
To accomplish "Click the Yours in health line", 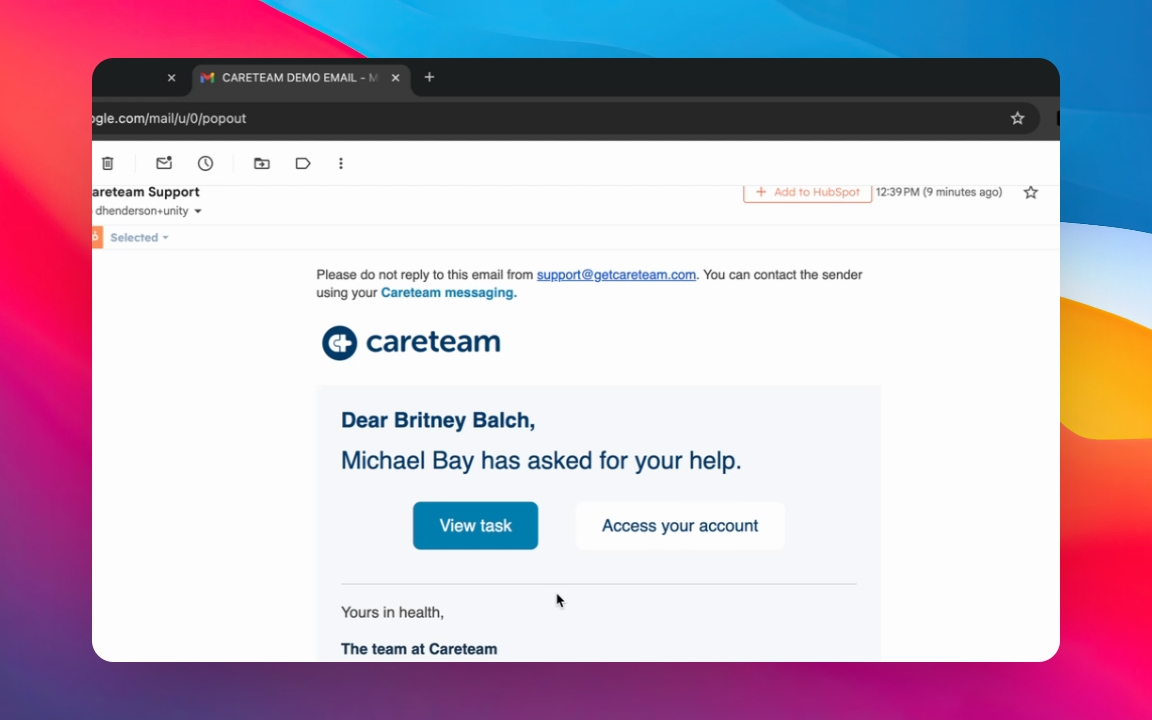I will [392, 612].
